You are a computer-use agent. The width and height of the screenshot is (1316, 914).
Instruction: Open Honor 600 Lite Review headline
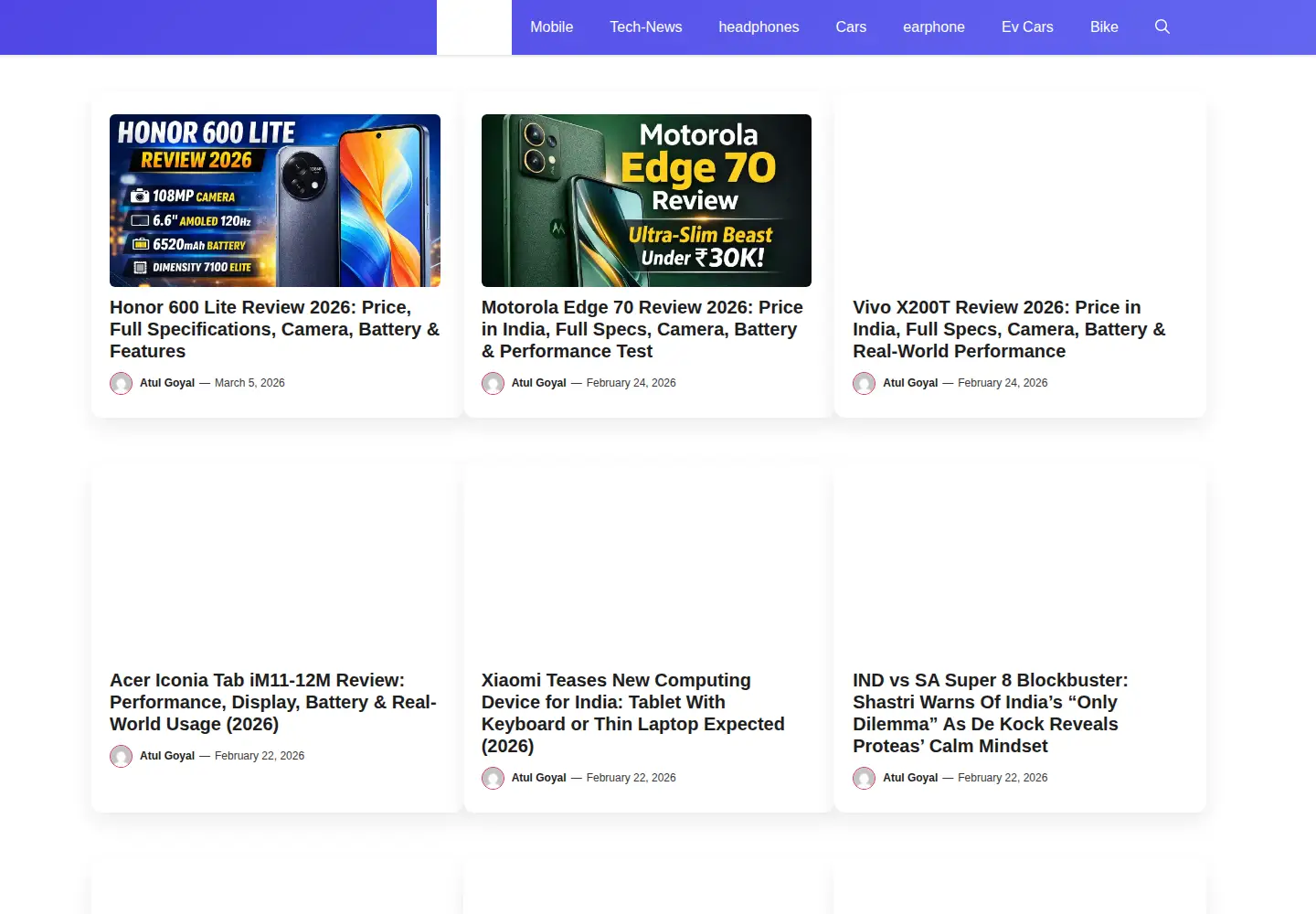[274, 329]
